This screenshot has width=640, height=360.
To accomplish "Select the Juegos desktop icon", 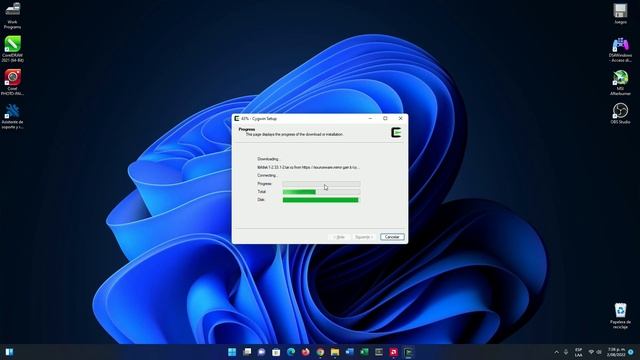I will coord(620,13).
